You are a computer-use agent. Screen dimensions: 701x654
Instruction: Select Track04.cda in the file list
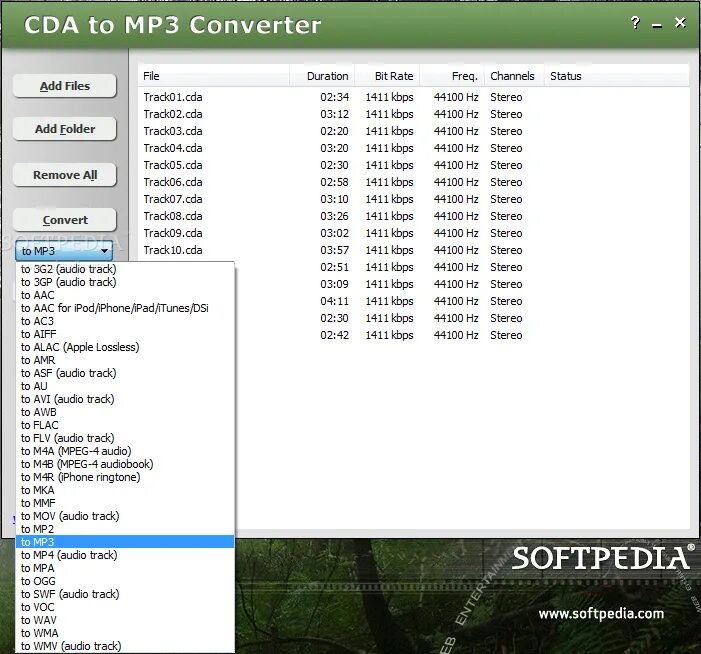click(x=173, y=148)
